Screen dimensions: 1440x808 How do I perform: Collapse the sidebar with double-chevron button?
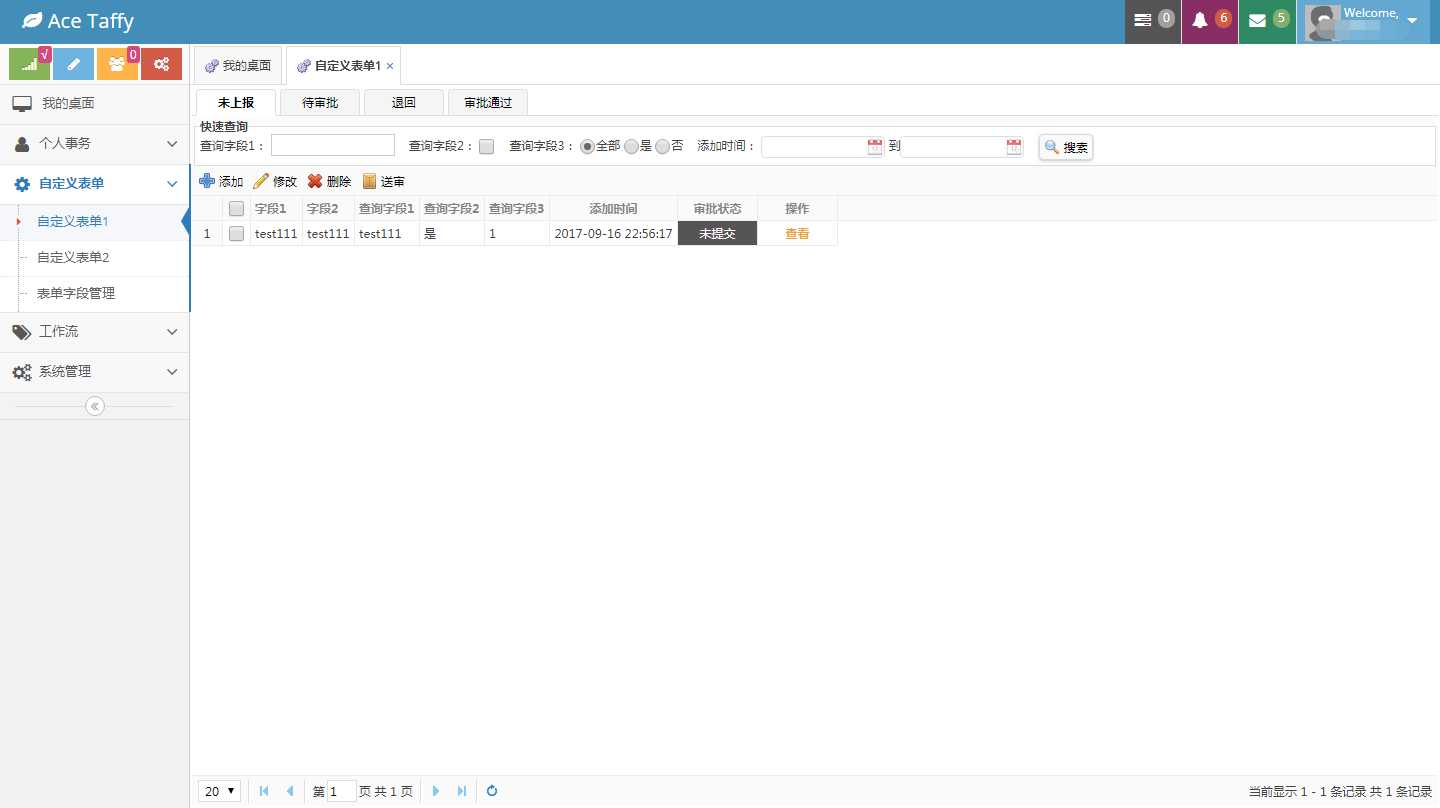(x=95, y=406)
